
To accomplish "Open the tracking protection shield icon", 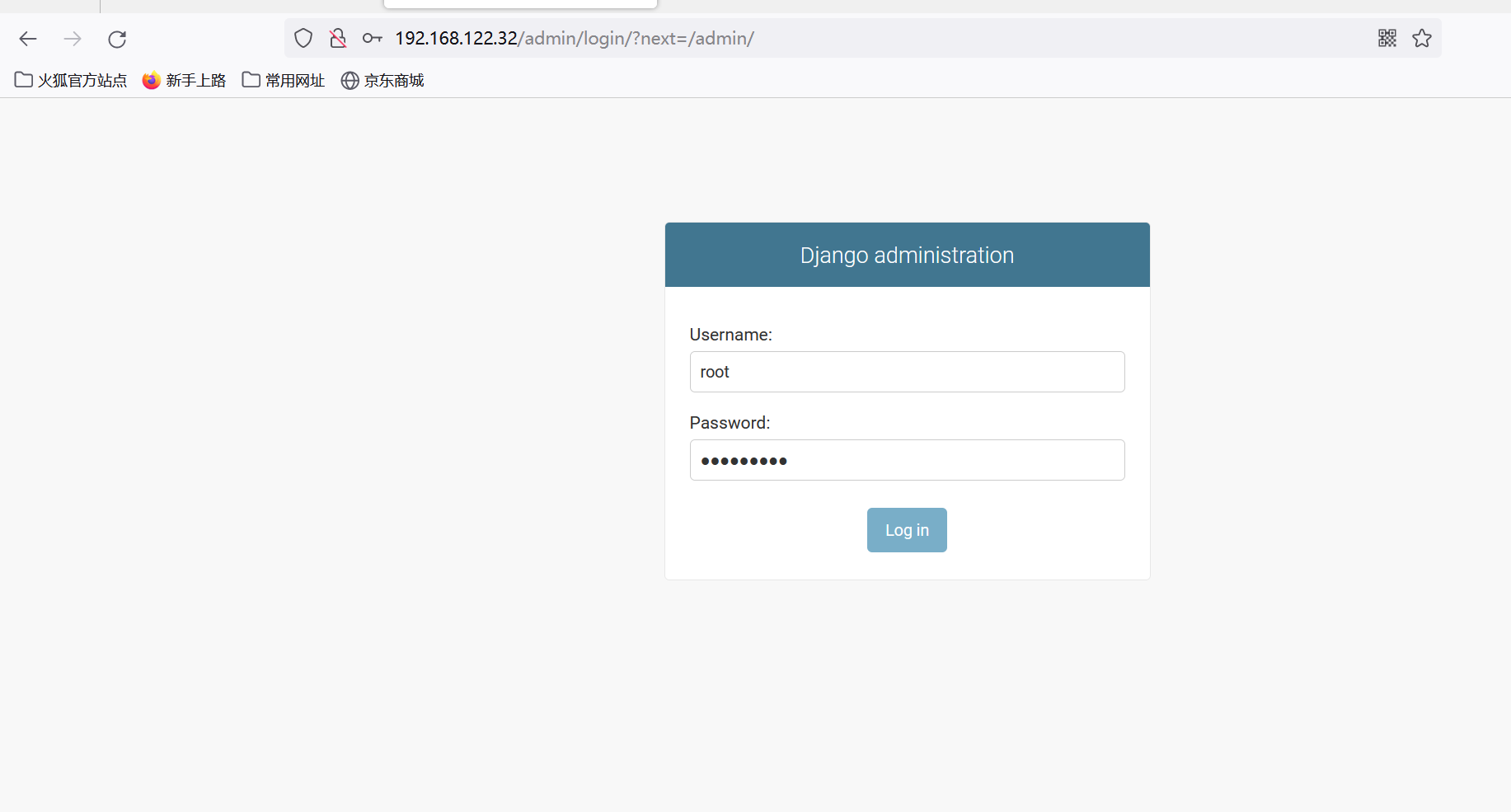I will pyautogui.click(x=303, y=38).
